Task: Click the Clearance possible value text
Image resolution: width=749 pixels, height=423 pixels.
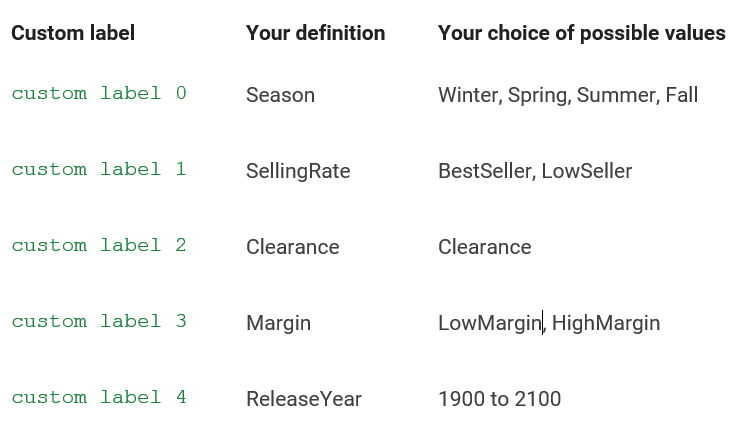Action: pos(484,247)
